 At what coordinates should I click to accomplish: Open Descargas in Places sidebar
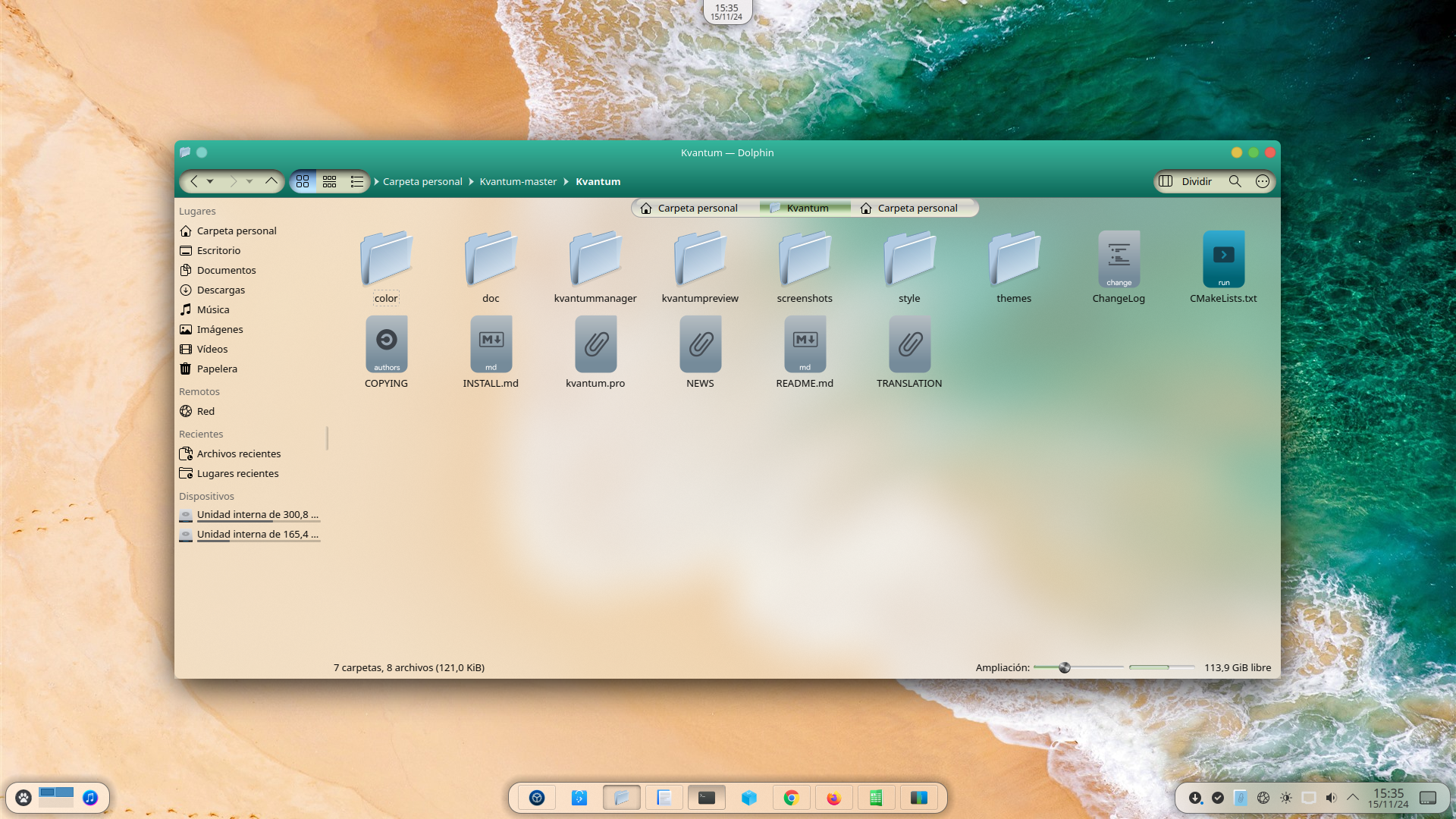tap(250, 290)
